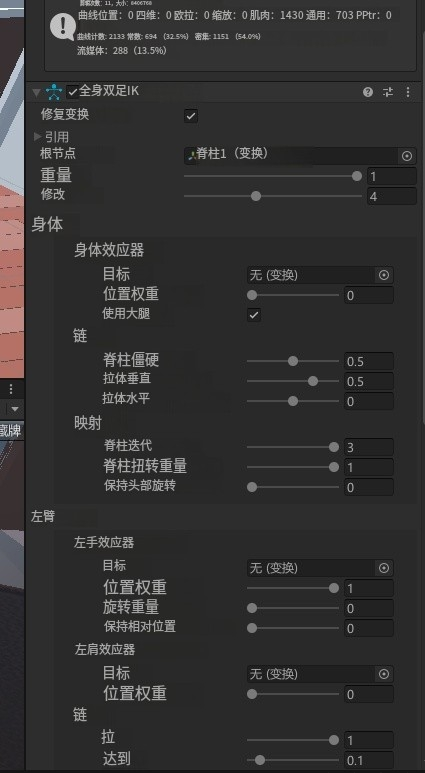This screenshot has width=425, height=773.
Task: Adjust the 脊柱僵硬 slider
Action: (293, 361)
